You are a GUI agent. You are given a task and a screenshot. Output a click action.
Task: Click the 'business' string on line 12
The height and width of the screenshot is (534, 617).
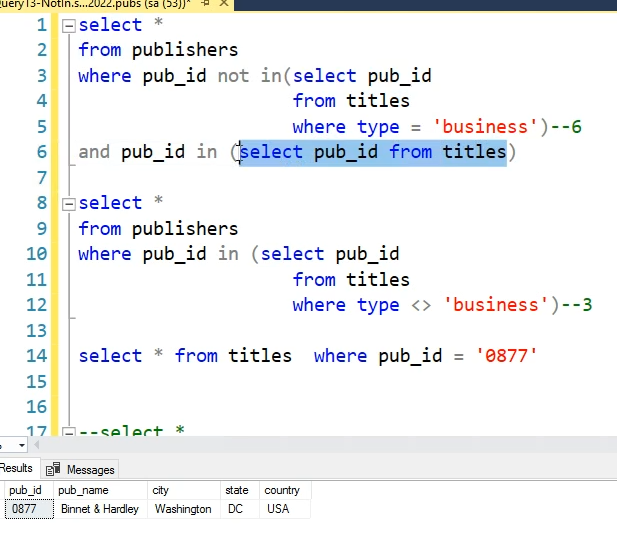pyautogui.click(x=495, y=305)
